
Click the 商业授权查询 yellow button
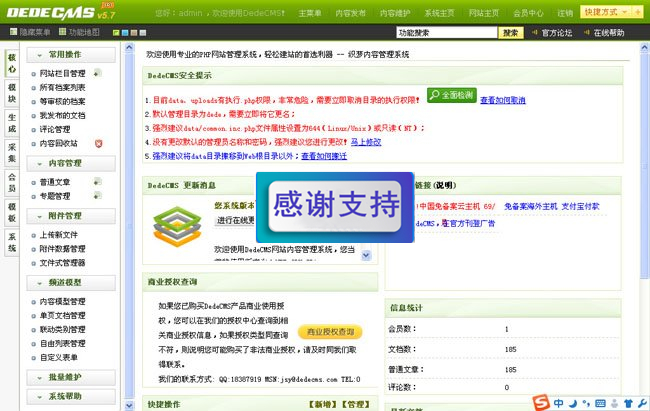pyautogui.click(x=330, y=332)
